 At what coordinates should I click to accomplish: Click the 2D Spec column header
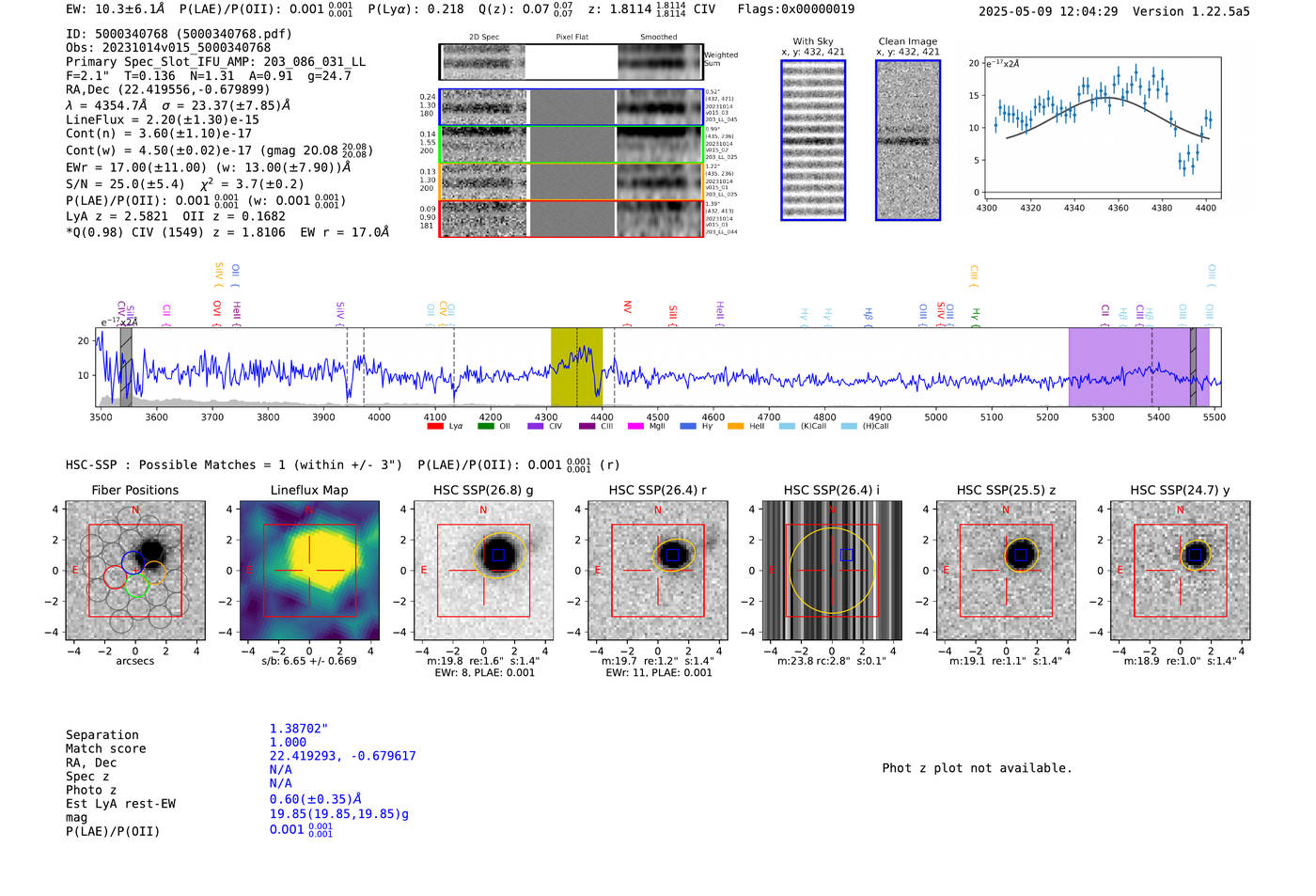(x=484, y=38)
